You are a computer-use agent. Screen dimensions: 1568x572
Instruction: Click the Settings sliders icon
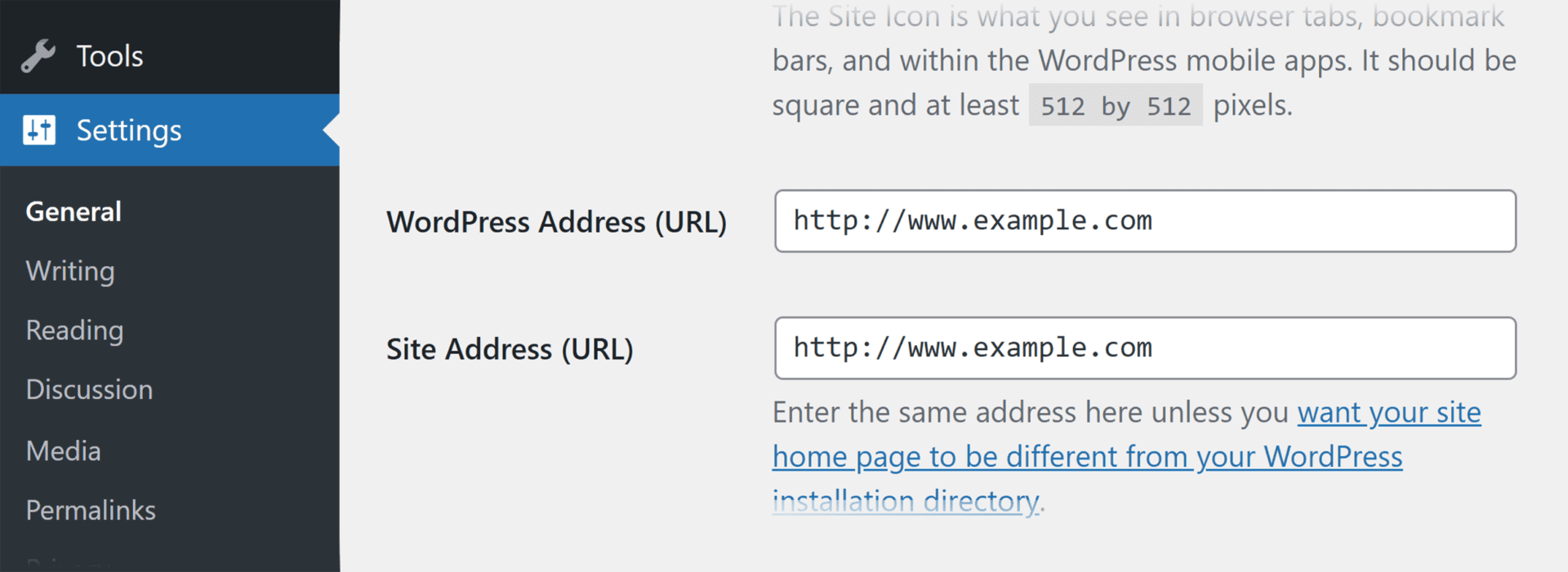pyautogui.click(x=39, y=130)
